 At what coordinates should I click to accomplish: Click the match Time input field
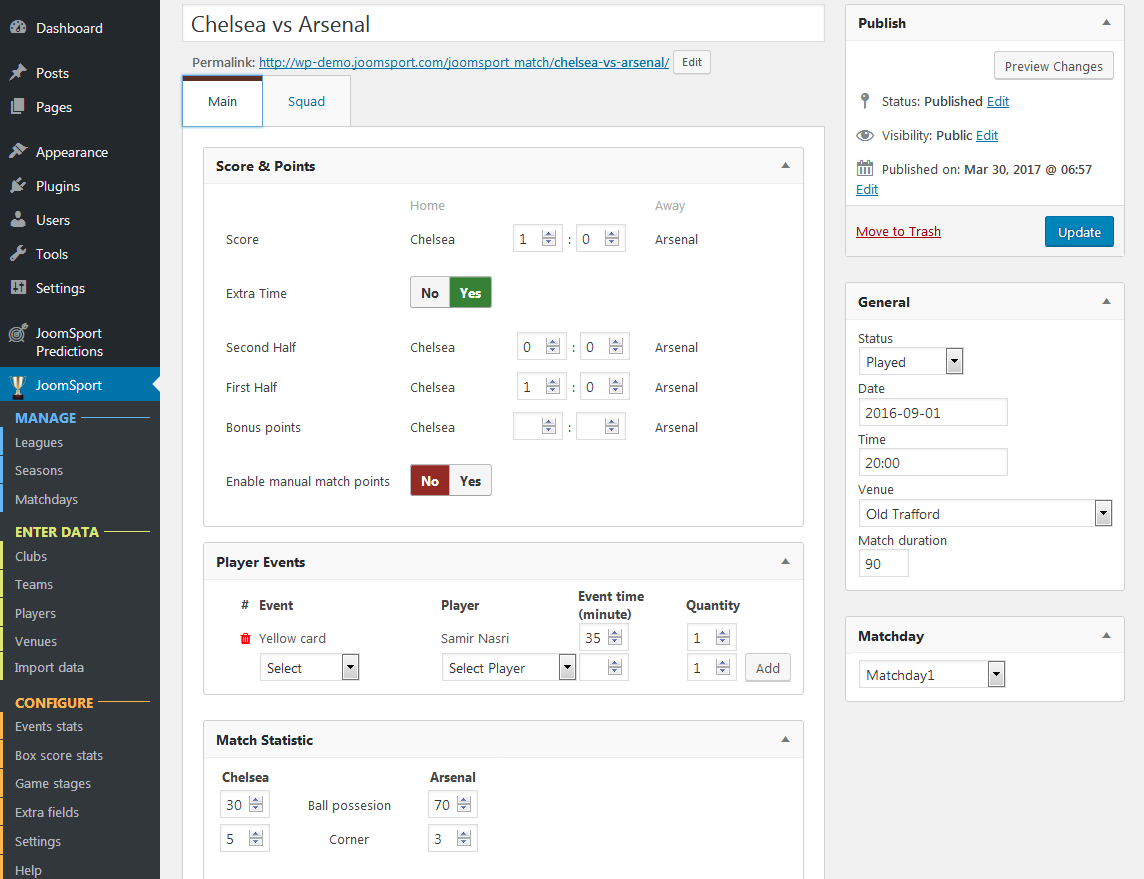click(933, 462)
